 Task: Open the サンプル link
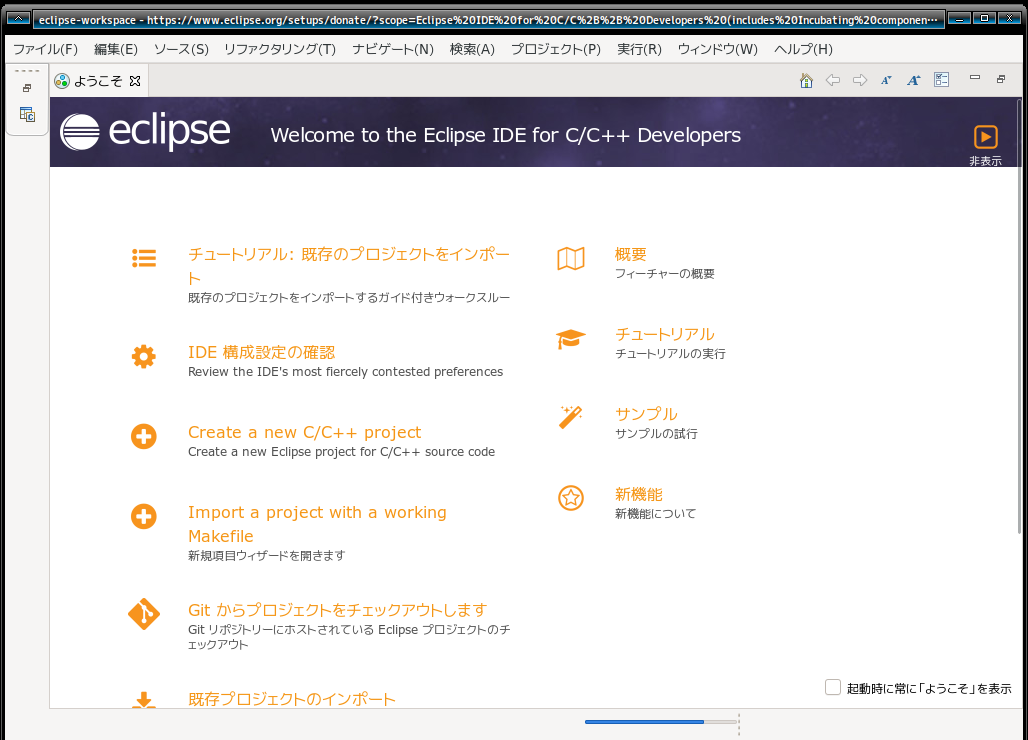pyautogui.click(x=646, y=414)
